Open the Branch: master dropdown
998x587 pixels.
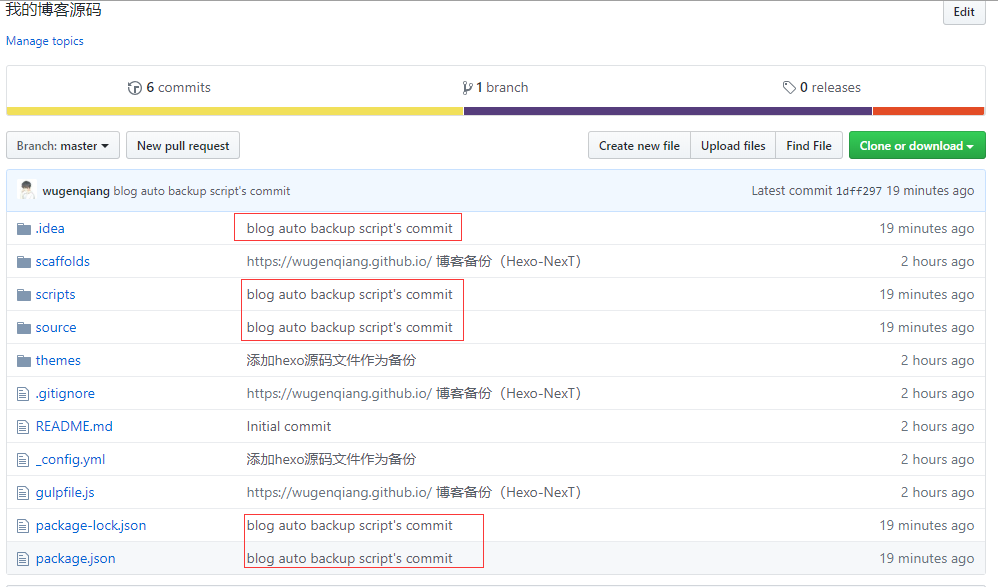(63, 146)
